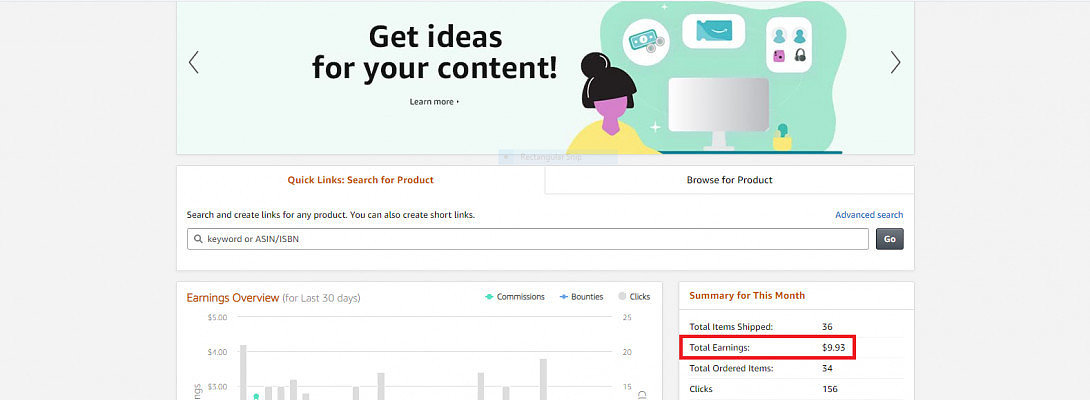This screenshot has width=1090, height=400.
Task: Toggle the Commissions series in chart legend
Action: click(515, 297)
